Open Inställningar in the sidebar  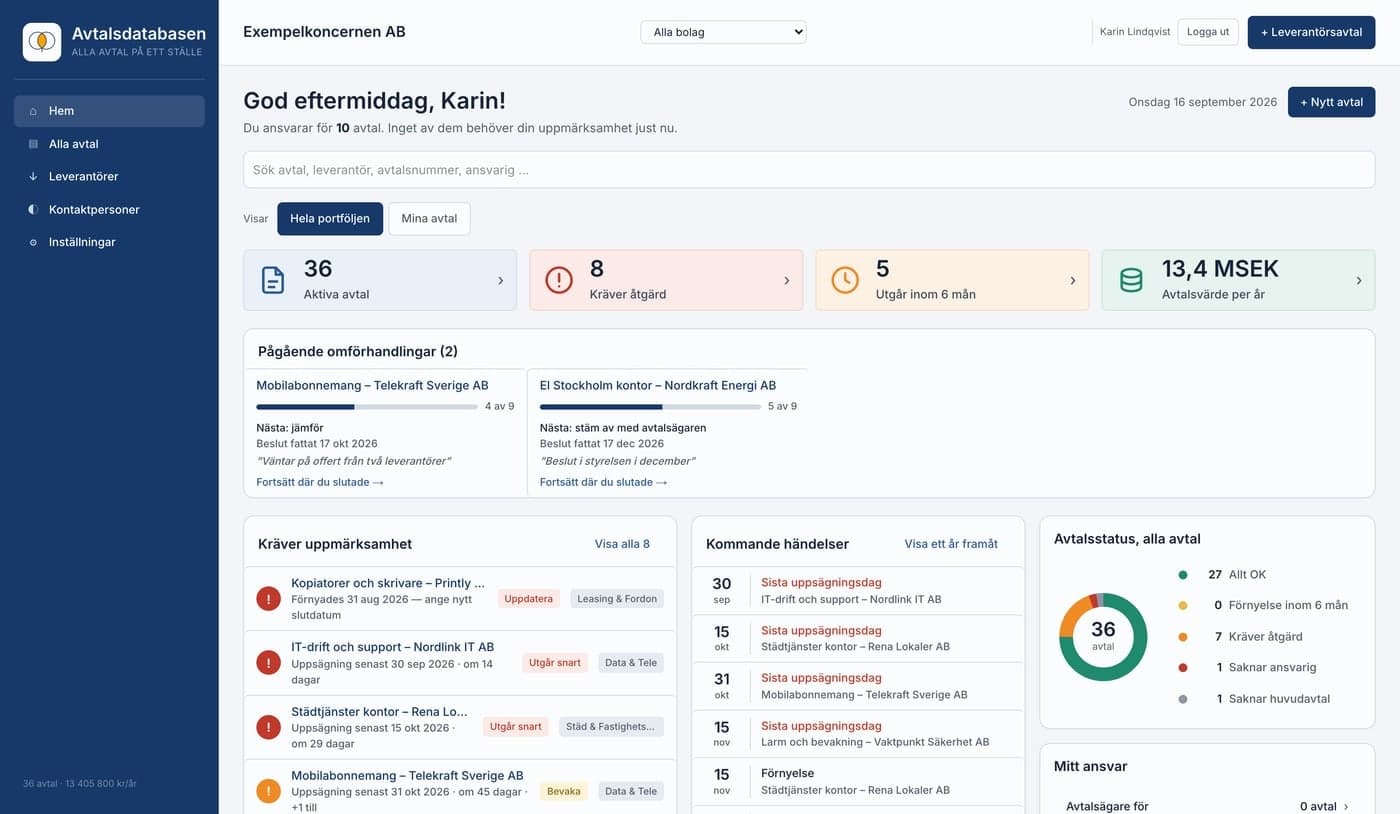pos(109,243)
